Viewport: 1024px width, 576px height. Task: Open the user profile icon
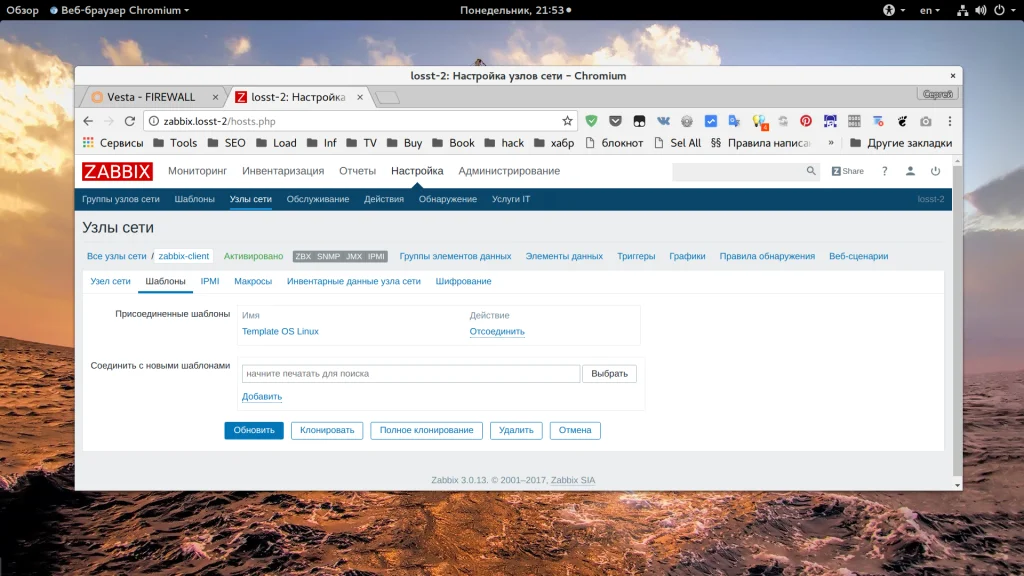tap(910, 171)
